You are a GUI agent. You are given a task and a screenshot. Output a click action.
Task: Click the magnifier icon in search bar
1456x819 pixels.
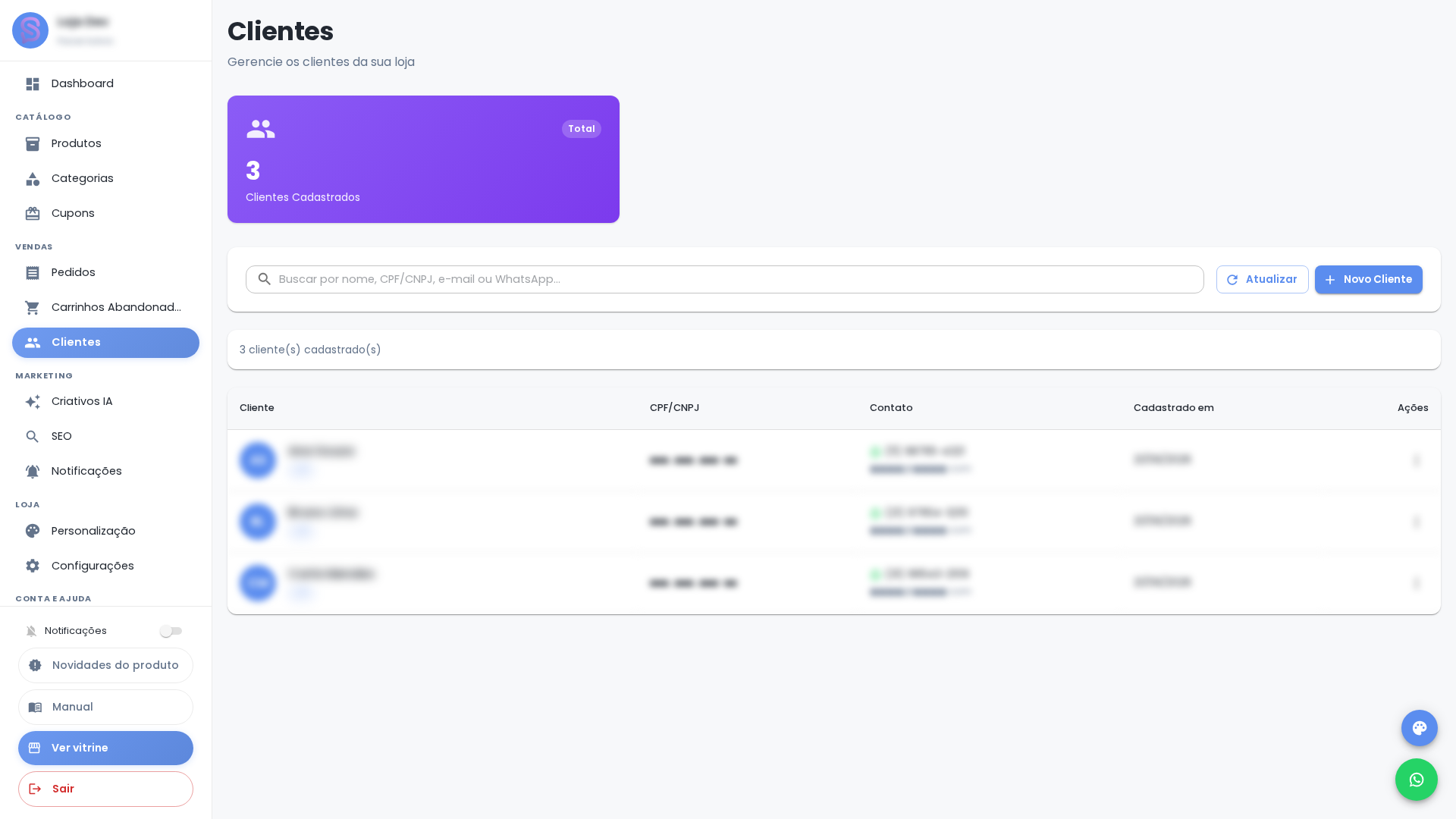(264, 280)
